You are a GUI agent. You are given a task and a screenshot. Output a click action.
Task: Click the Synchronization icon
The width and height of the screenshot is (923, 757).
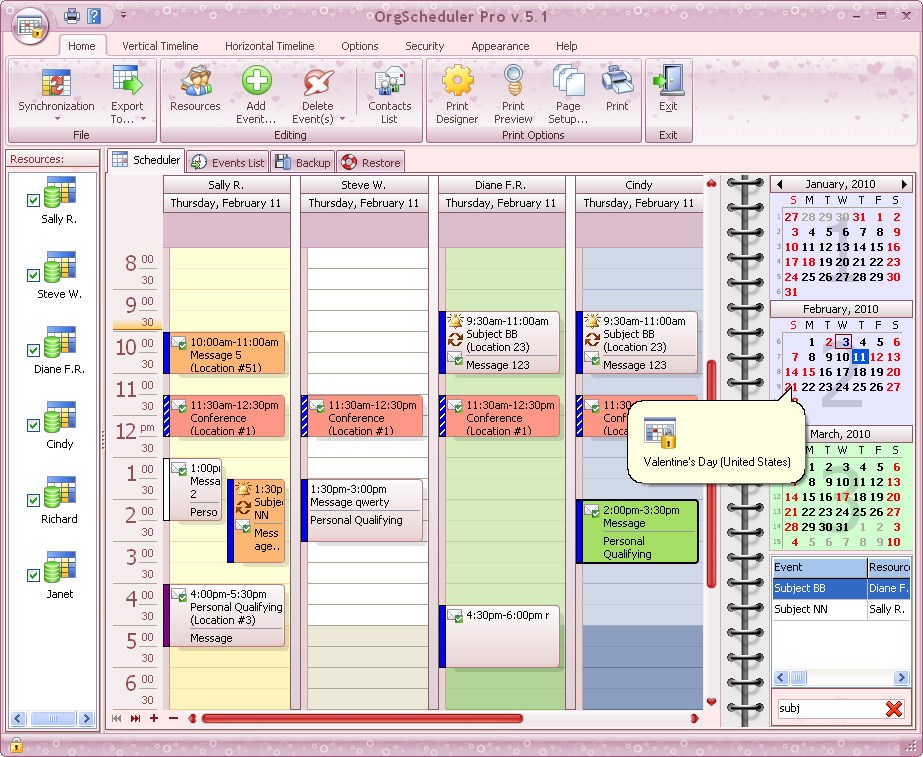pyautogui.click(x=56, y=82)
